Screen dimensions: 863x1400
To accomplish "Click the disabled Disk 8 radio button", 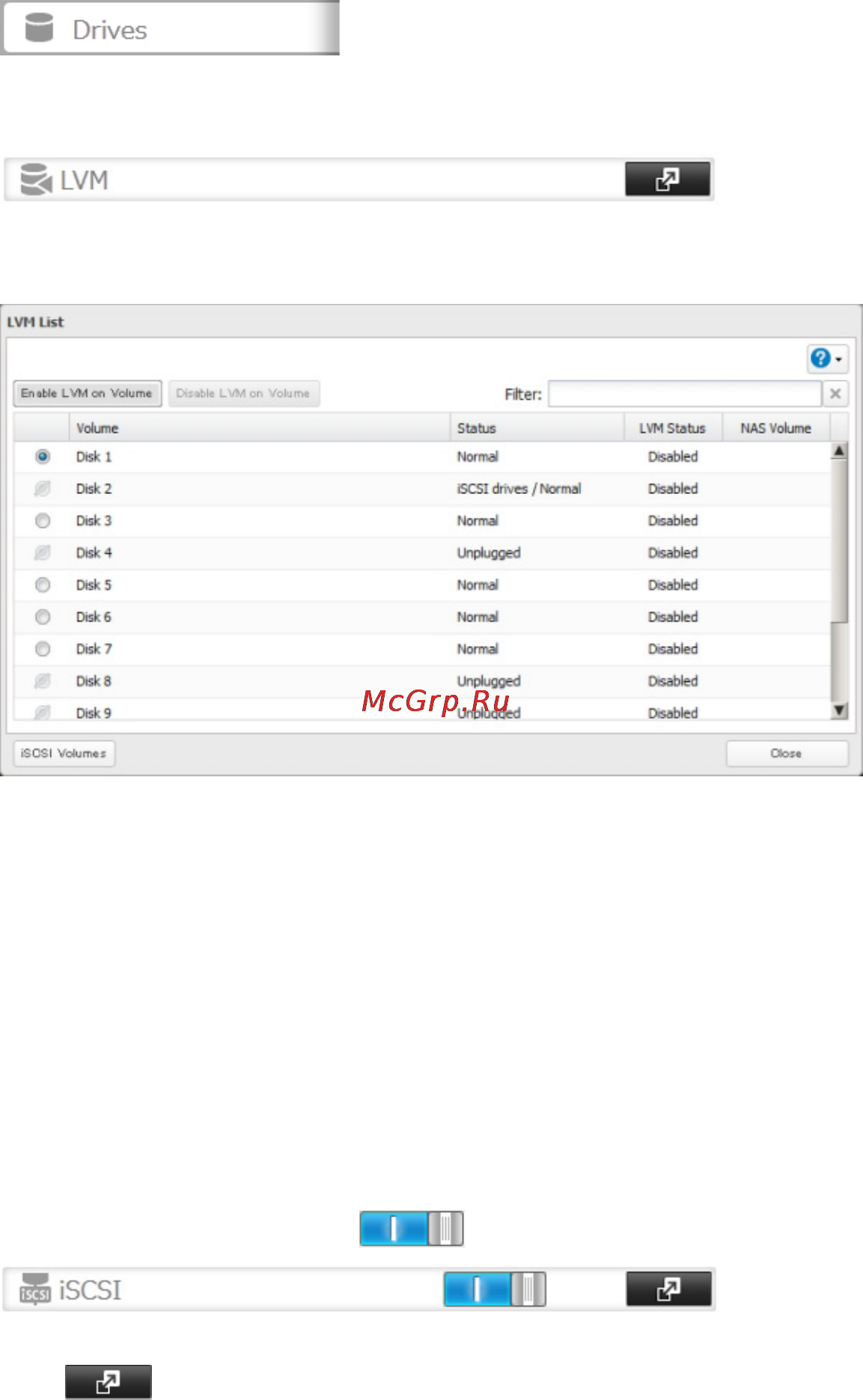I will 43,681.
